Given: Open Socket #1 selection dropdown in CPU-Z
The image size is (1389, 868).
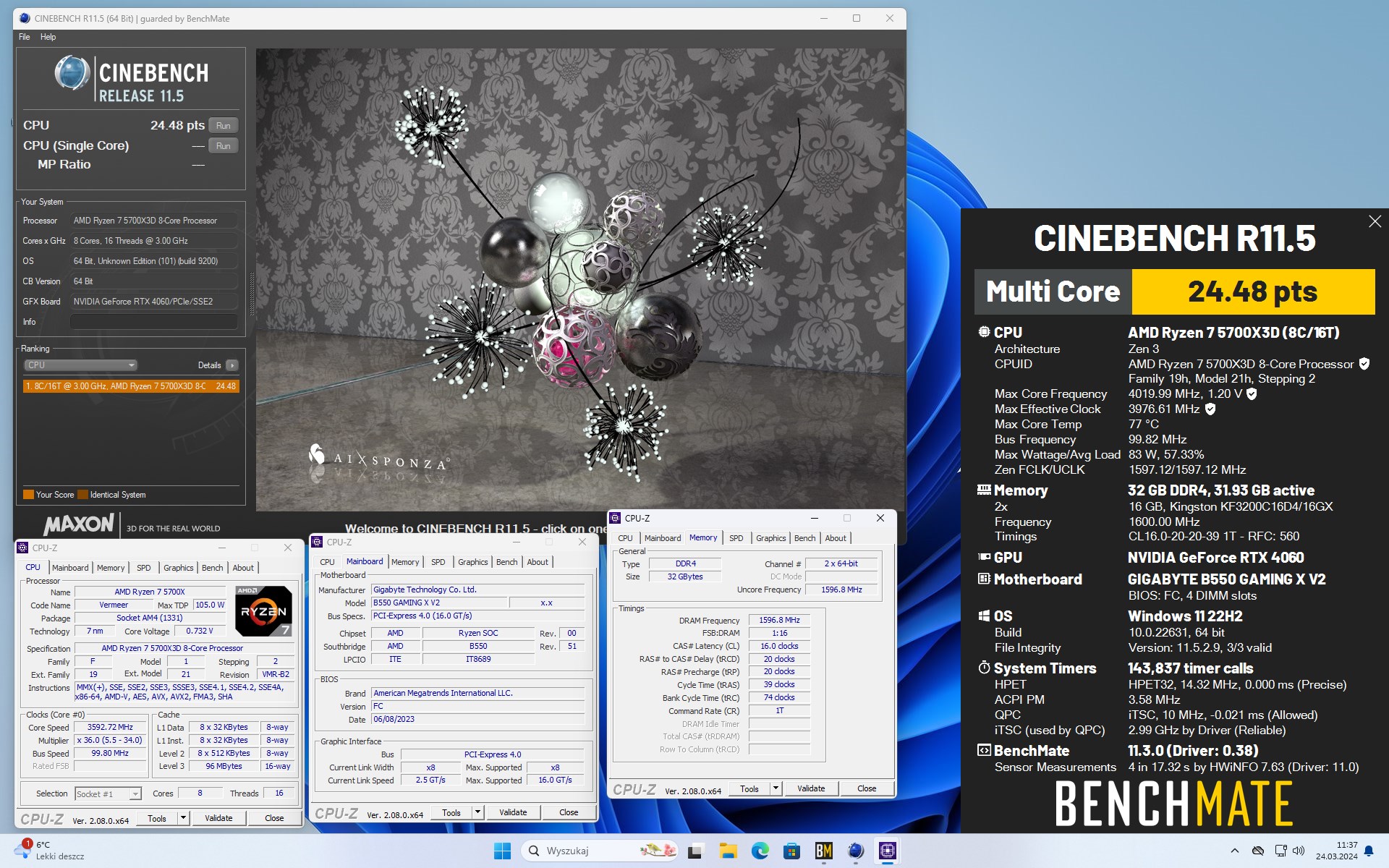Looking at the screenshot, I should [108, 794].
